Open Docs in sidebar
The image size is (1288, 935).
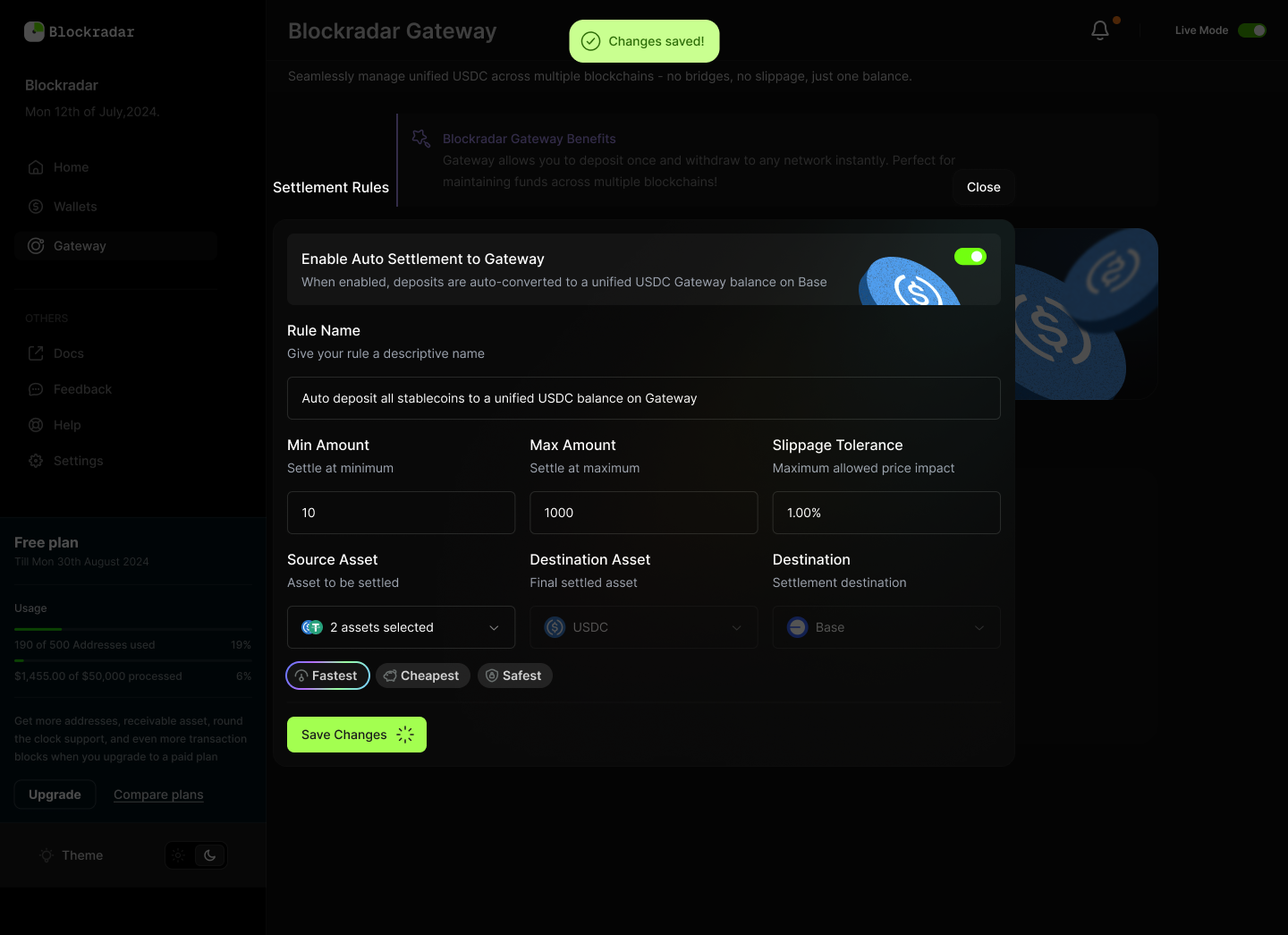pyautogui.click(x=115, y=353)
